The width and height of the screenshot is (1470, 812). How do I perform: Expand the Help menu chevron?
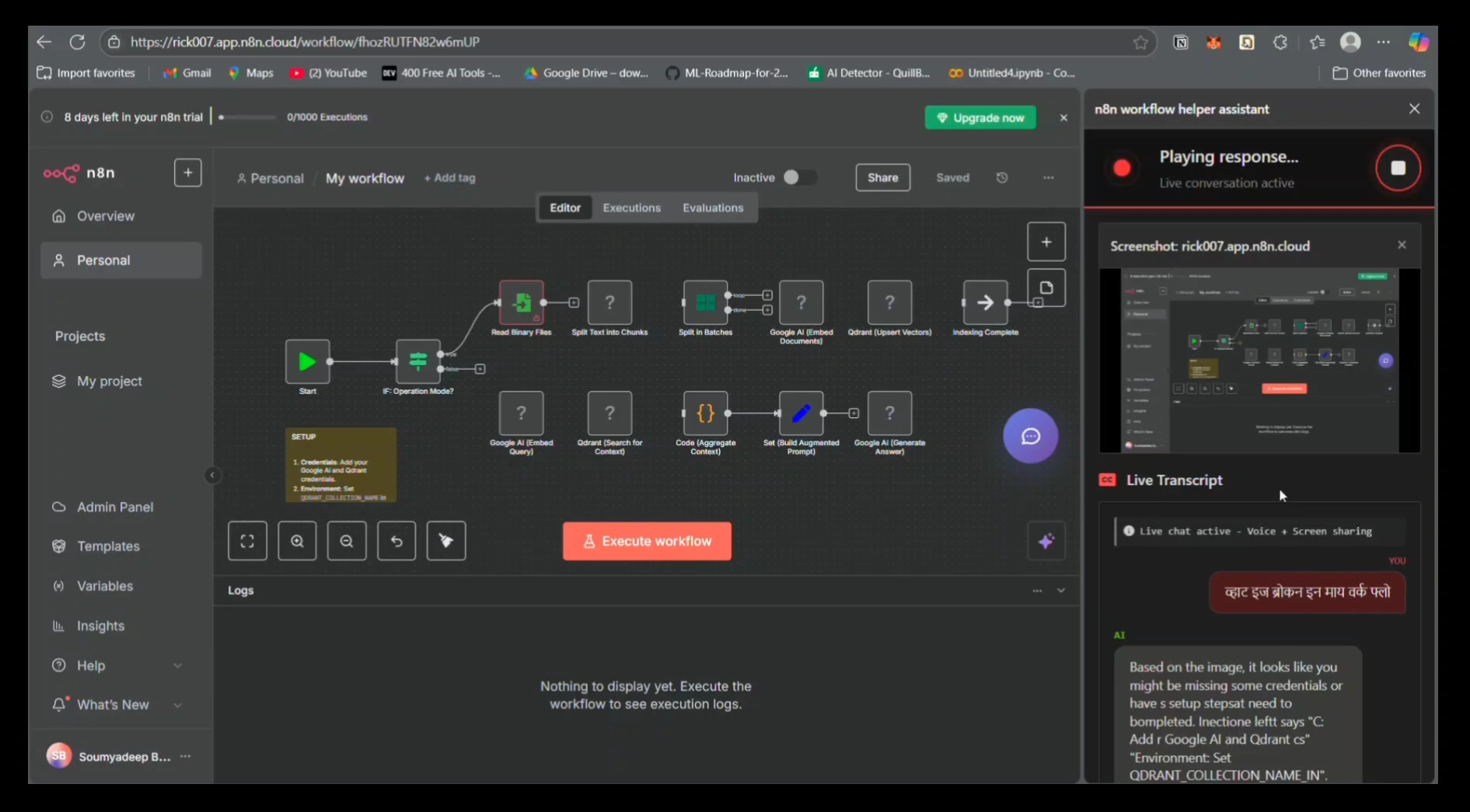pos(177,665)
